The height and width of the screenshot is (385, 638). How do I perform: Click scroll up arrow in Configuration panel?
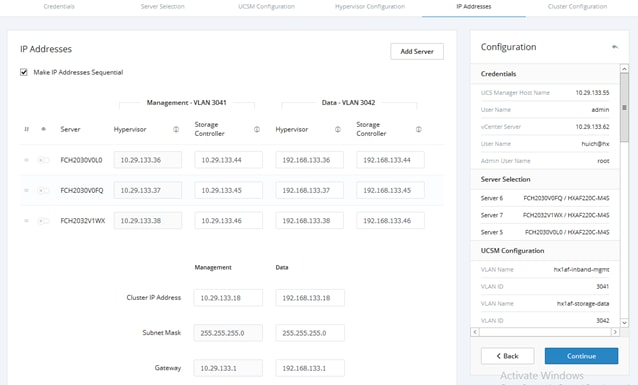point(624,68)
